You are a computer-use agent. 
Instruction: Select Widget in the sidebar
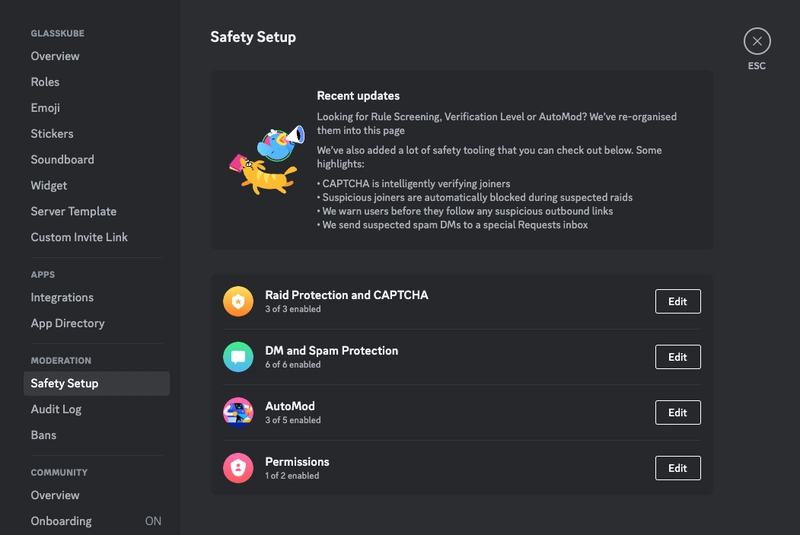click(96, 186)
